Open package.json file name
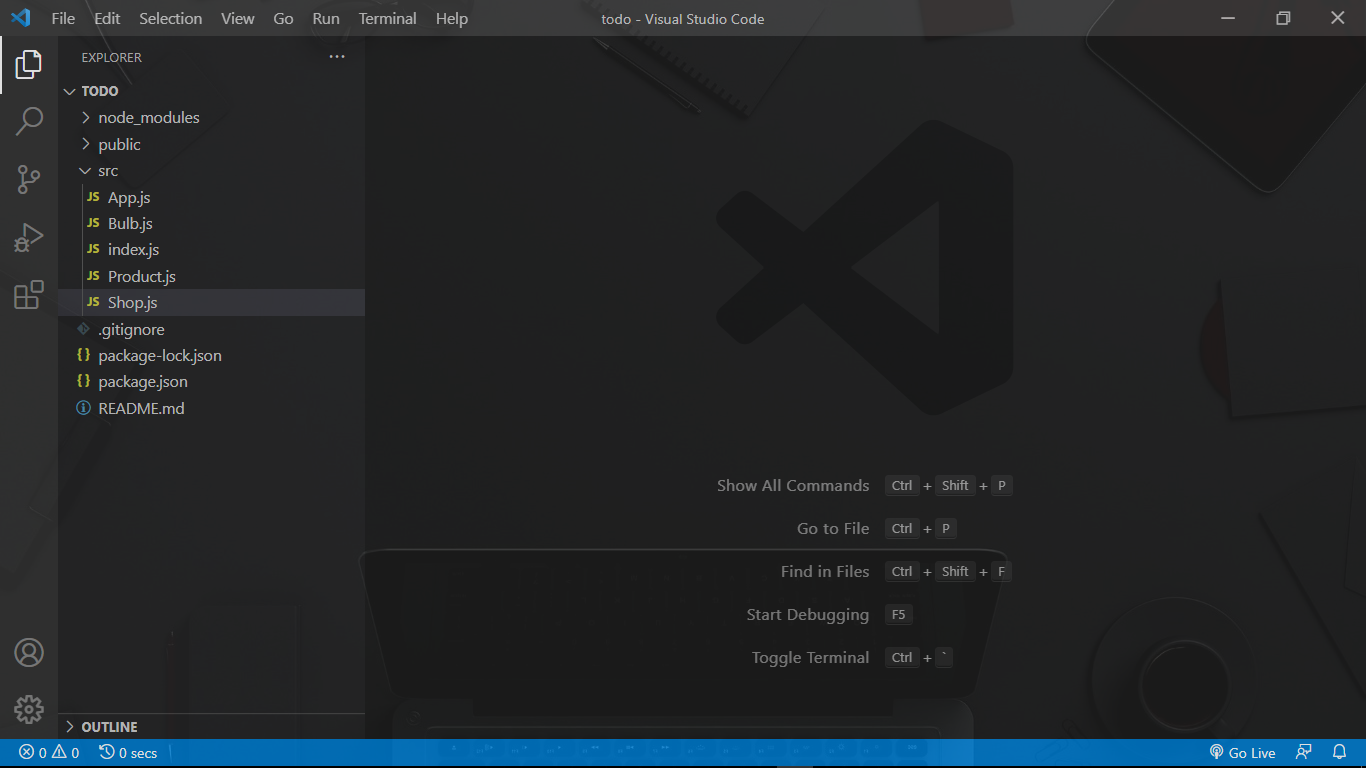 click(x=143, y=381)
